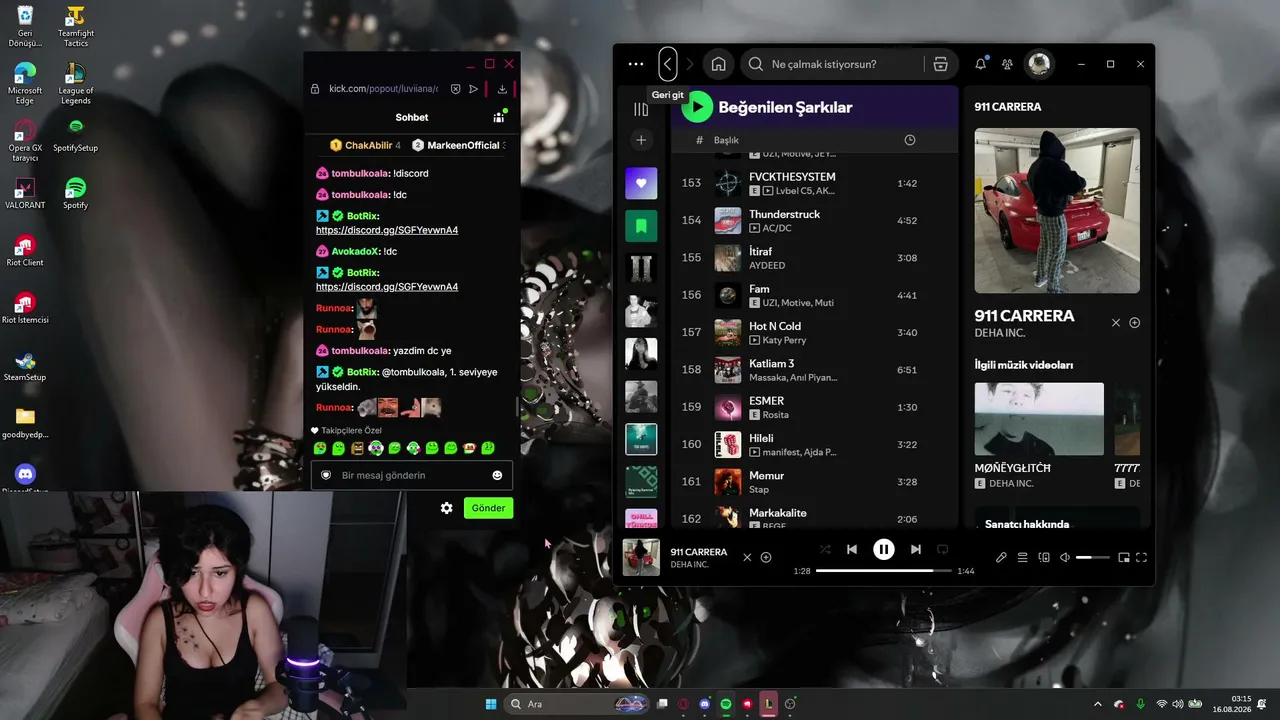The width and height of the screenshot is (1280, 720).
Task: Open the MØÑËYGŁITCĦ related music video
Action: [x=1039, y=418]
